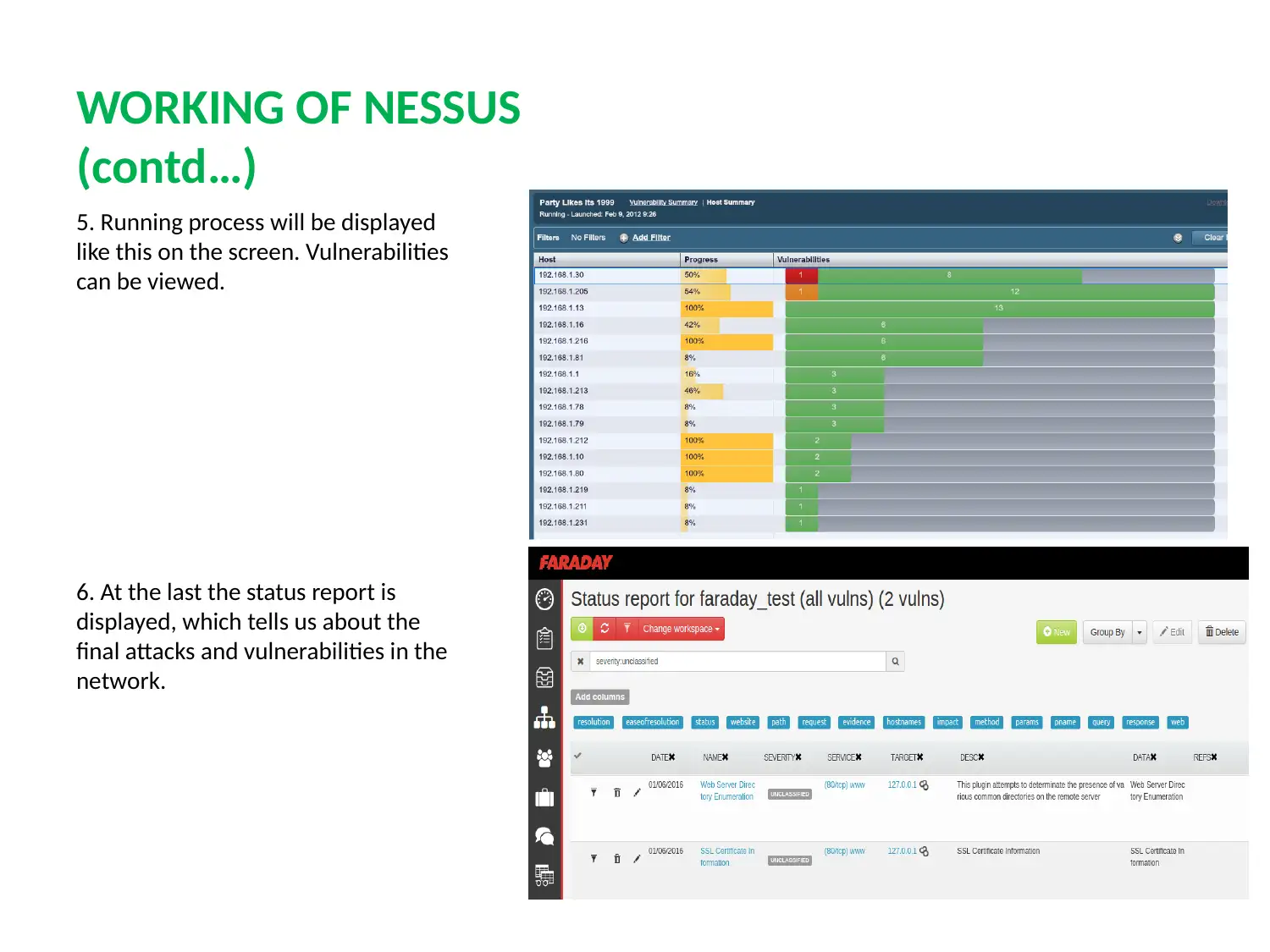Click the users group icon in Faraday sidebar
This screenshot has width=1270, height=952.
click(544, 757)
